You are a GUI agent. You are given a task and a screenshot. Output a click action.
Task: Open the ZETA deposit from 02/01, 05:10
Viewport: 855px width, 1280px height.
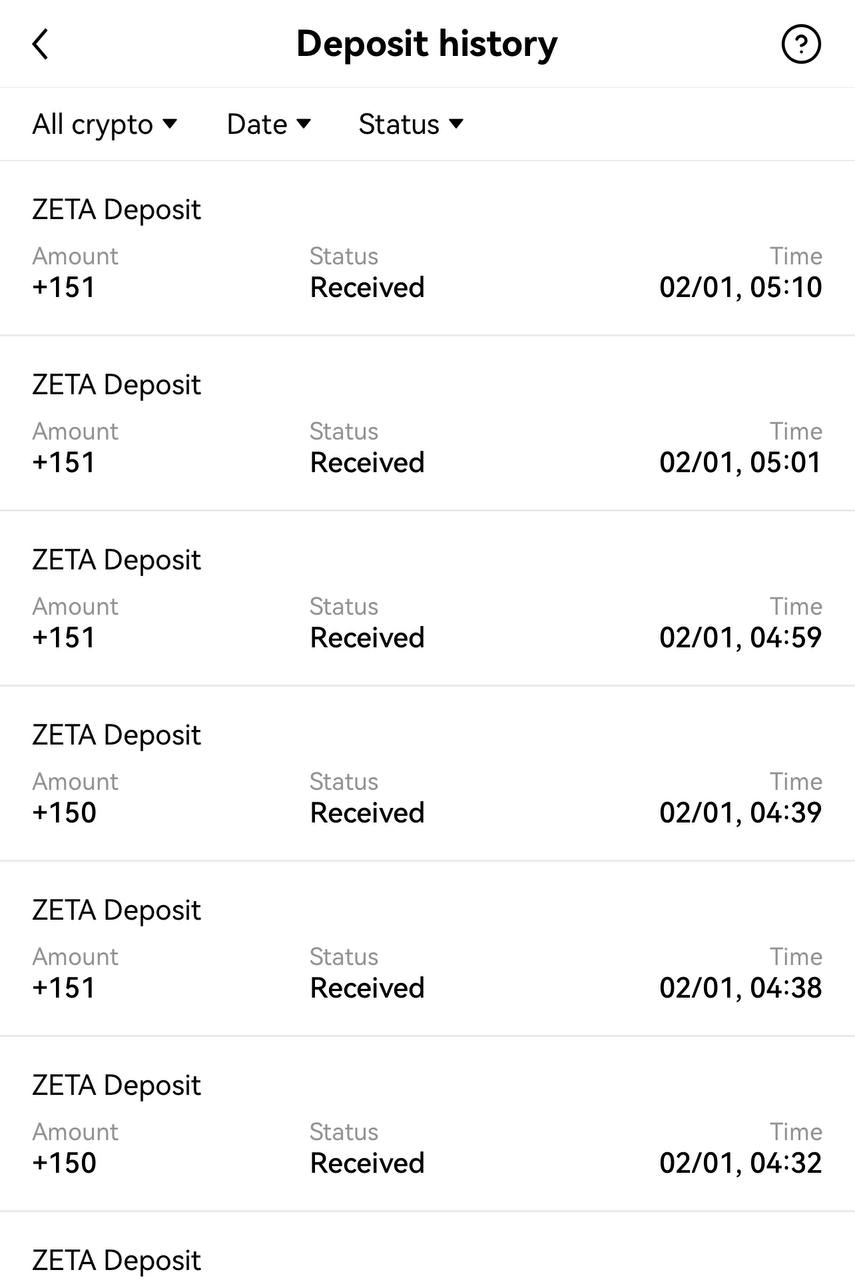click(x=427, y=248)
